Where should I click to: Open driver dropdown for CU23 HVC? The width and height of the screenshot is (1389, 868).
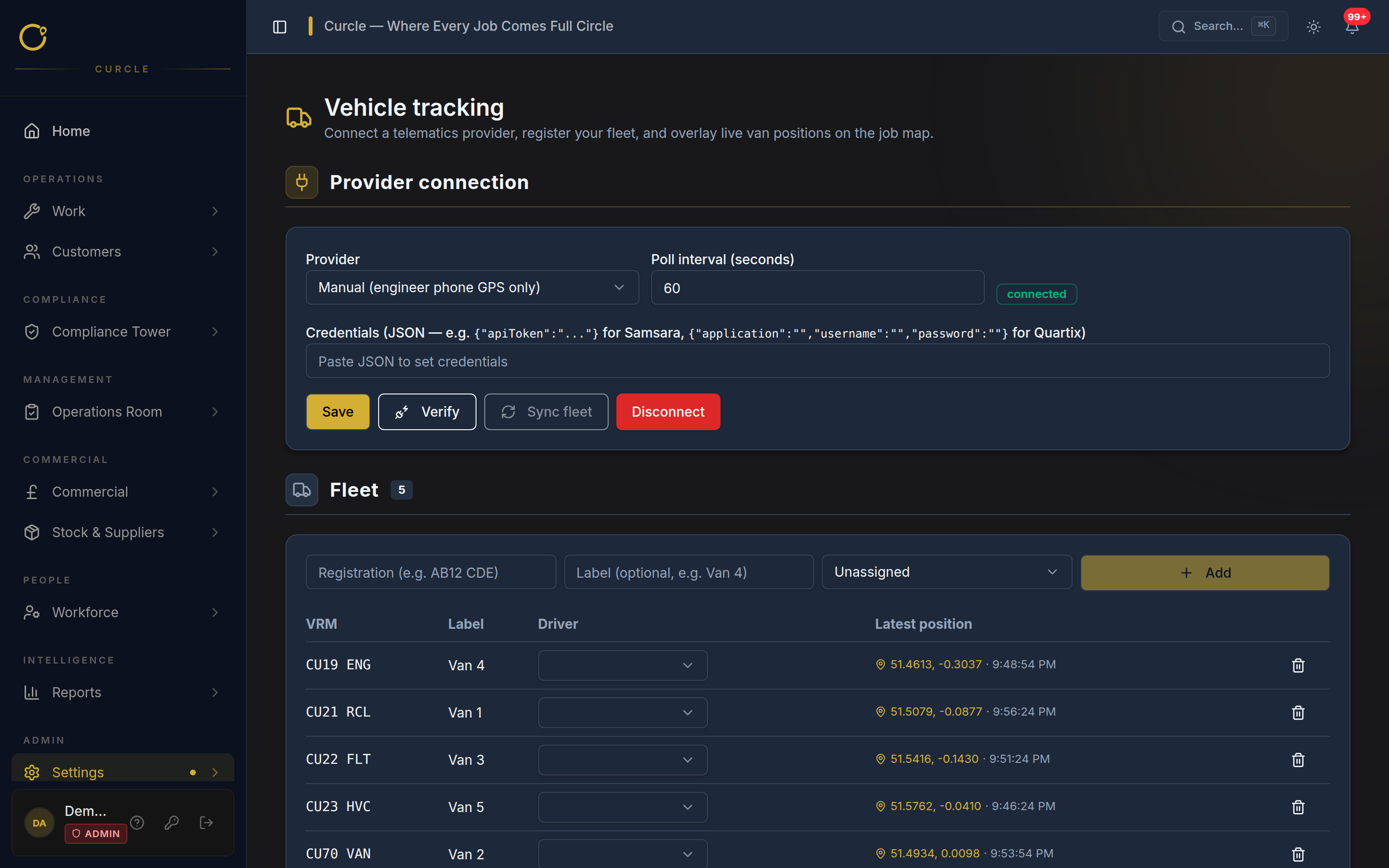point(623,807)
